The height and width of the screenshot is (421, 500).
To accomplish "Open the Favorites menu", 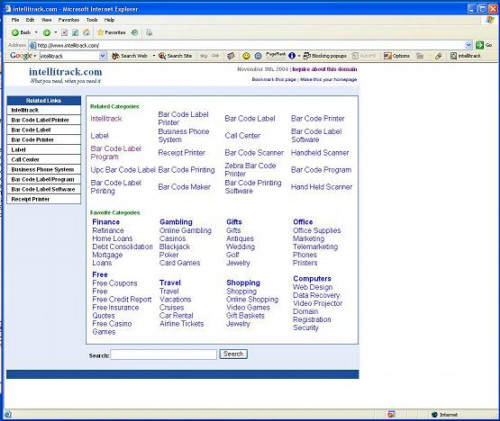I will (x=69, y=20).
